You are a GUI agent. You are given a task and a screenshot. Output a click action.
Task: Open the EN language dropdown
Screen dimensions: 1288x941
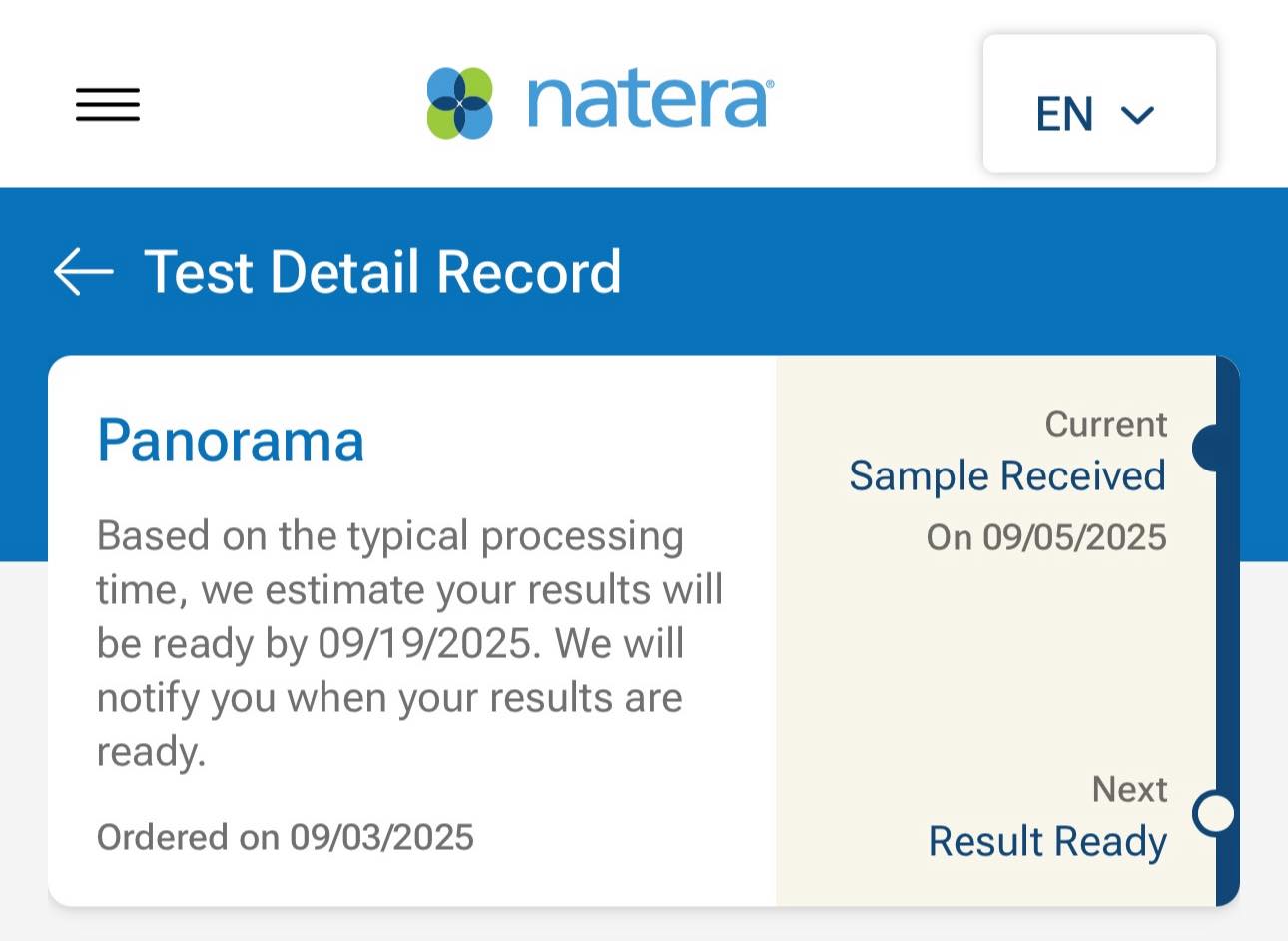pyautogui.click(x=1099, y=104)
